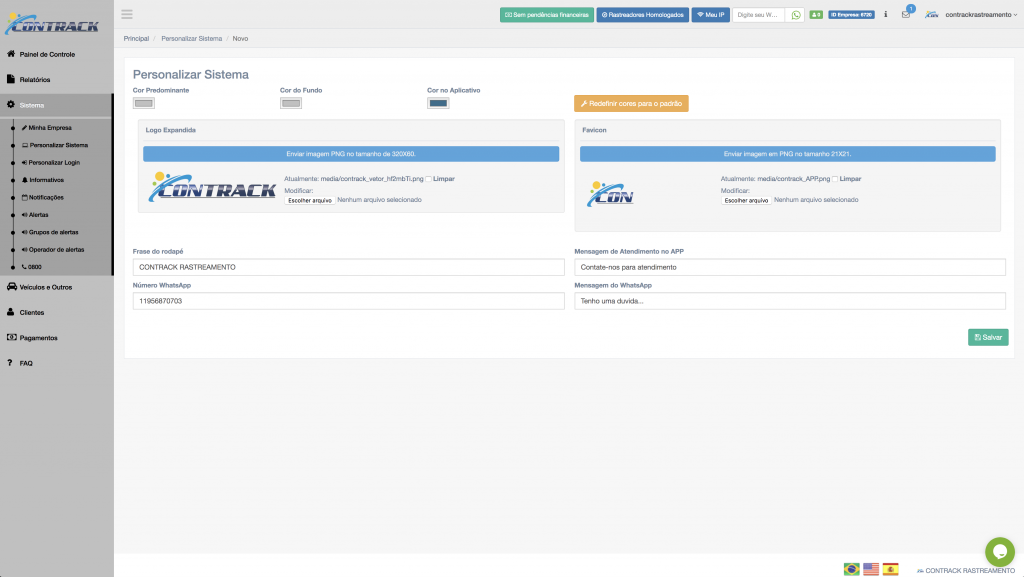This screenshot has width=1024, height=577.
Task: Check Limpar box for Logo Expandida
Action: click(x=429, y=179)
